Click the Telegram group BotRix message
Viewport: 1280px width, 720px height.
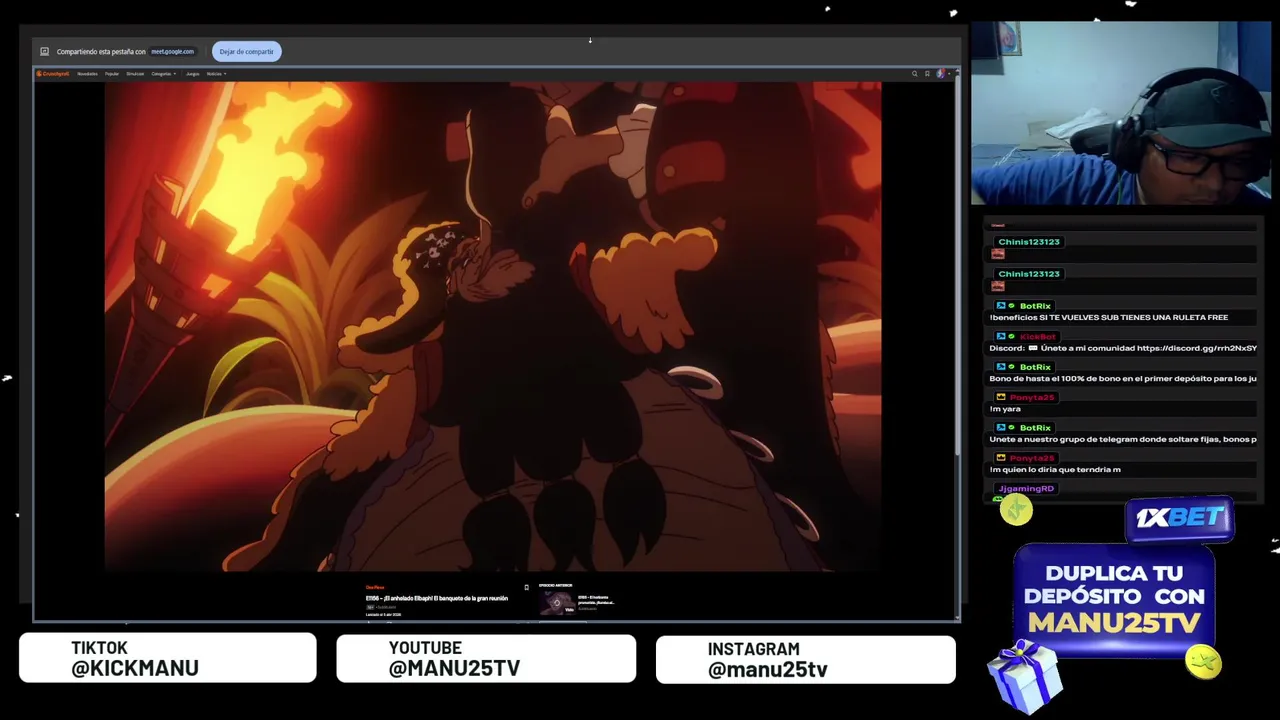(1123, 439)
